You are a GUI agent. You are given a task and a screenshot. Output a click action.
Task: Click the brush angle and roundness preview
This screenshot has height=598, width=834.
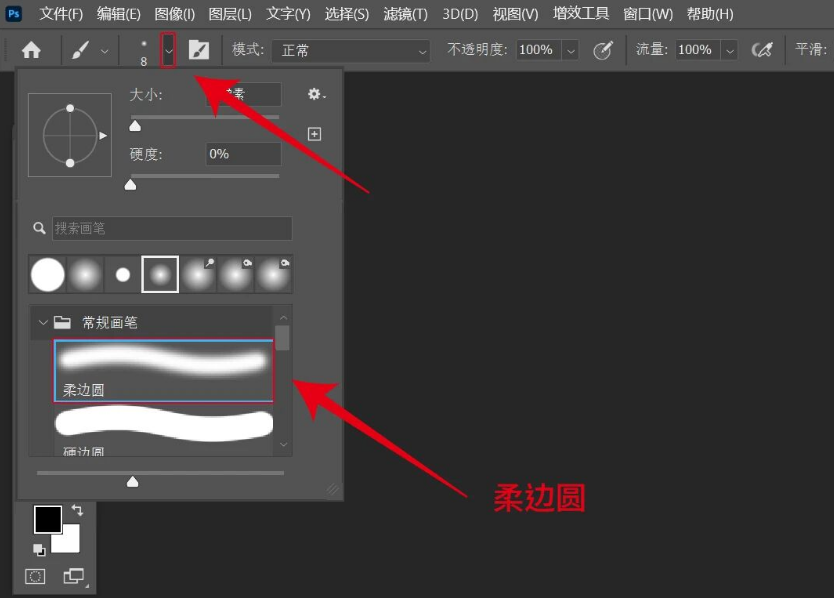[x=70, y=135]
